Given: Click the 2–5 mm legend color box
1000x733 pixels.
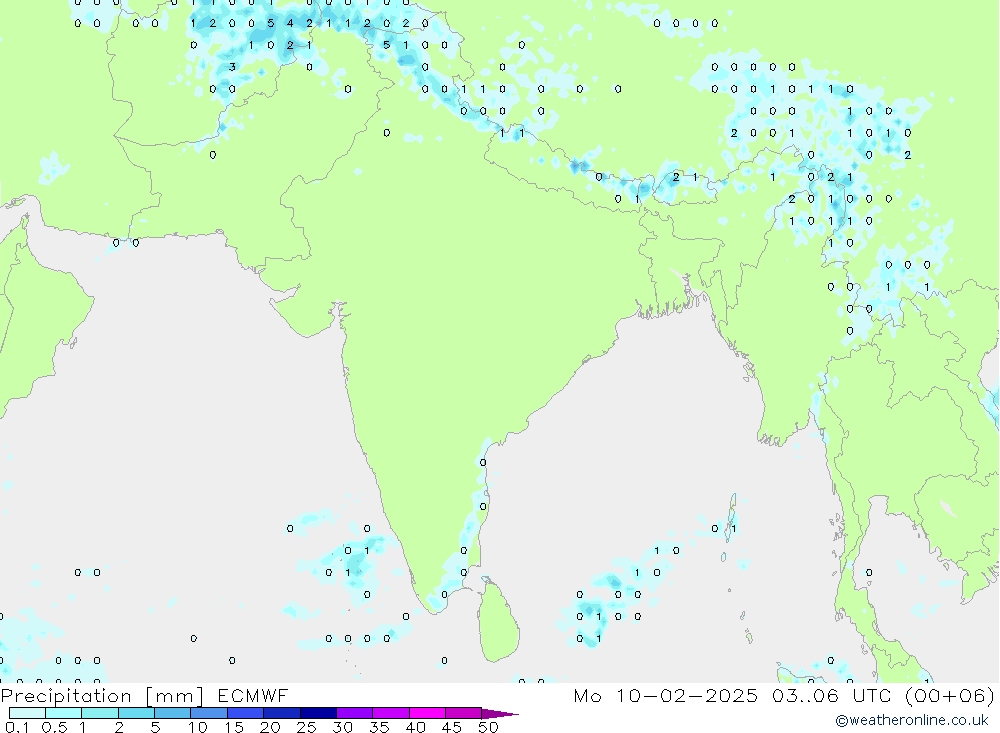Looking at the screenshot, I should [136, 713].
